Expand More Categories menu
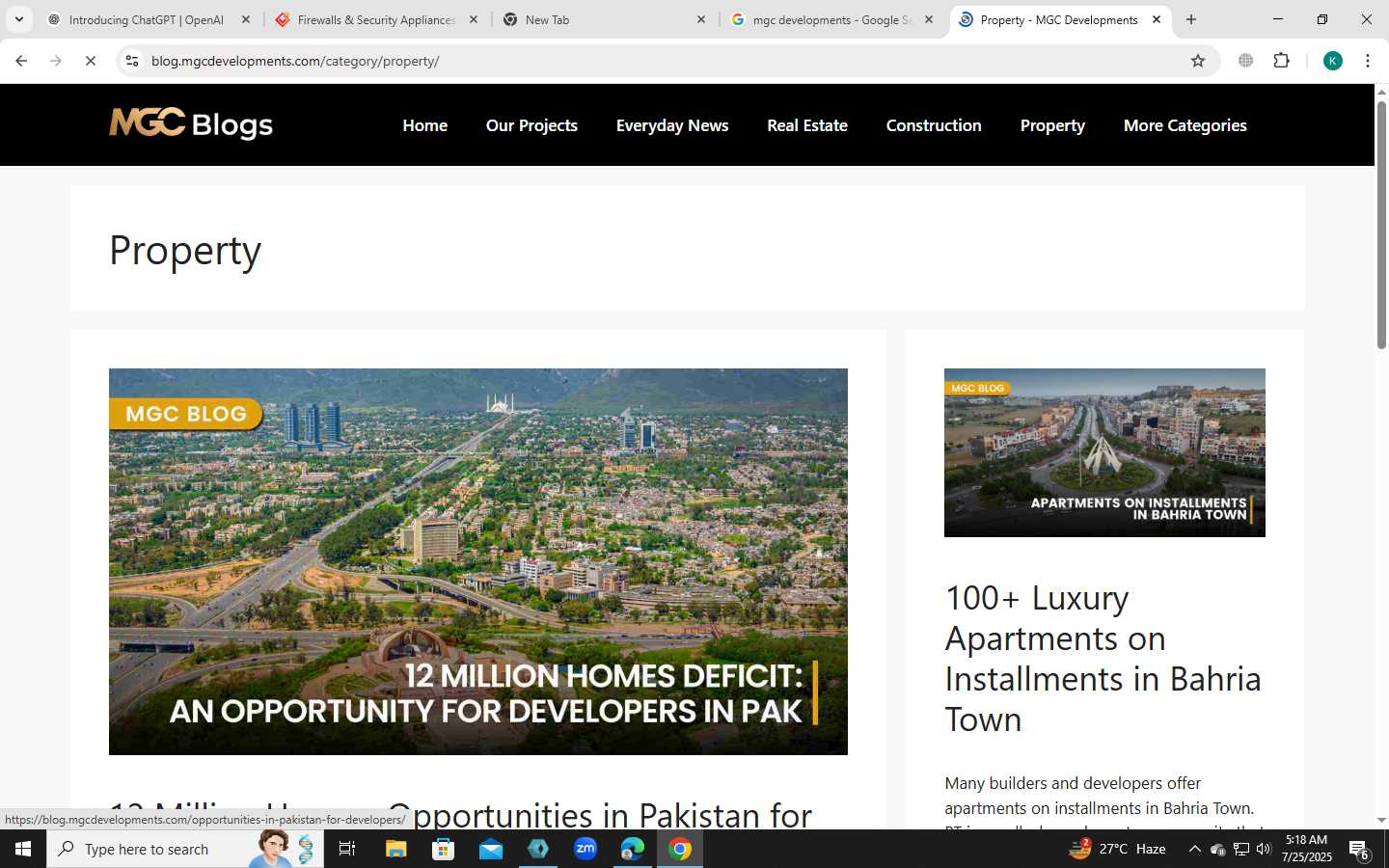The width and height of the screenshot is (1389, 868). (1185, 125)
